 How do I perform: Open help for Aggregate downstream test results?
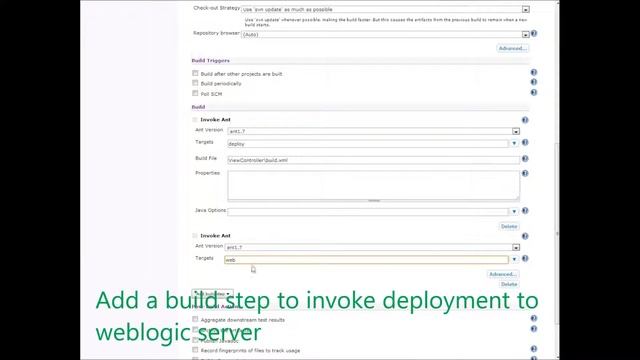point(533,318)
